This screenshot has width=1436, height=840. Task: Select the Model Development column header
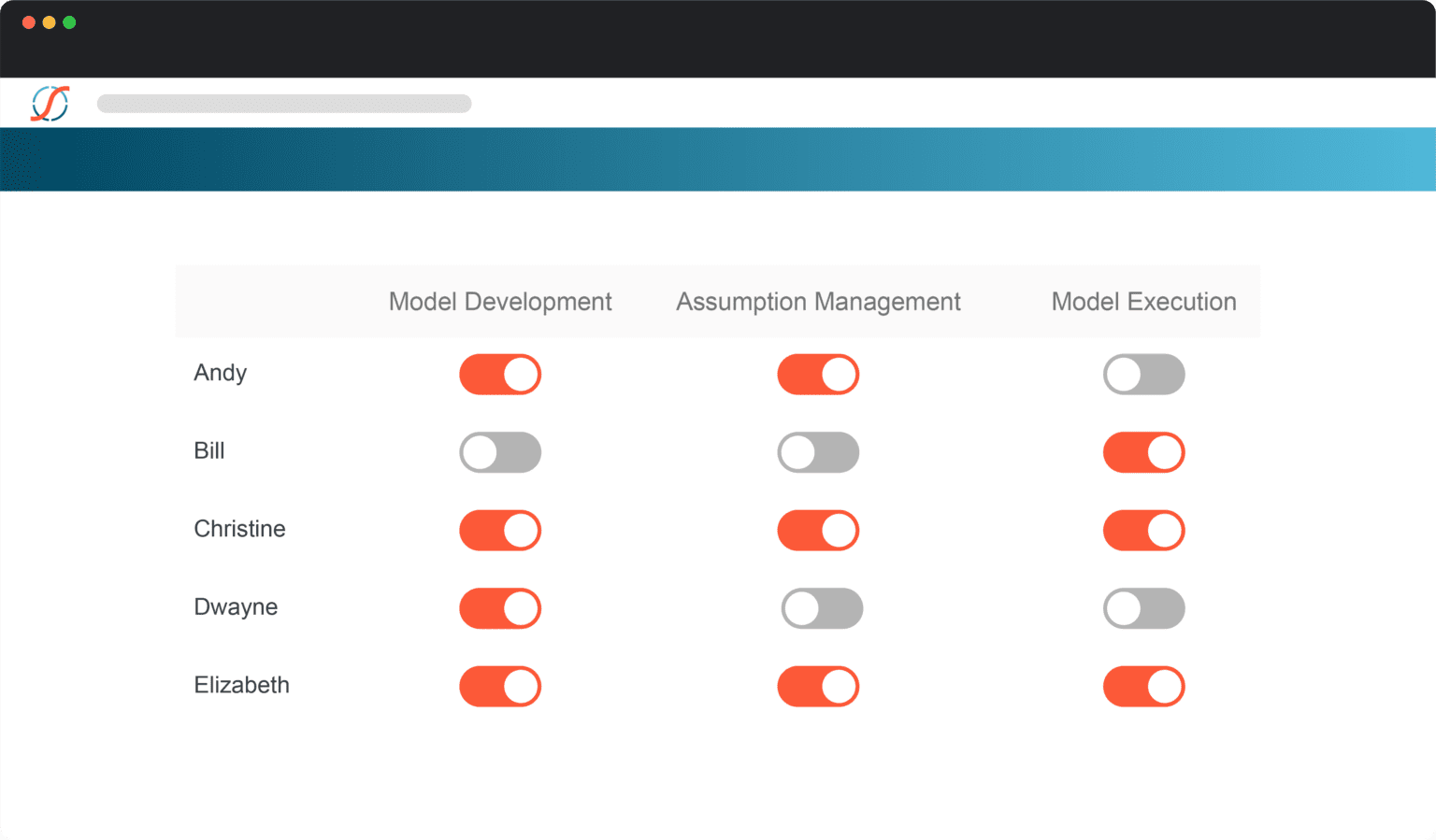(500, 301)
